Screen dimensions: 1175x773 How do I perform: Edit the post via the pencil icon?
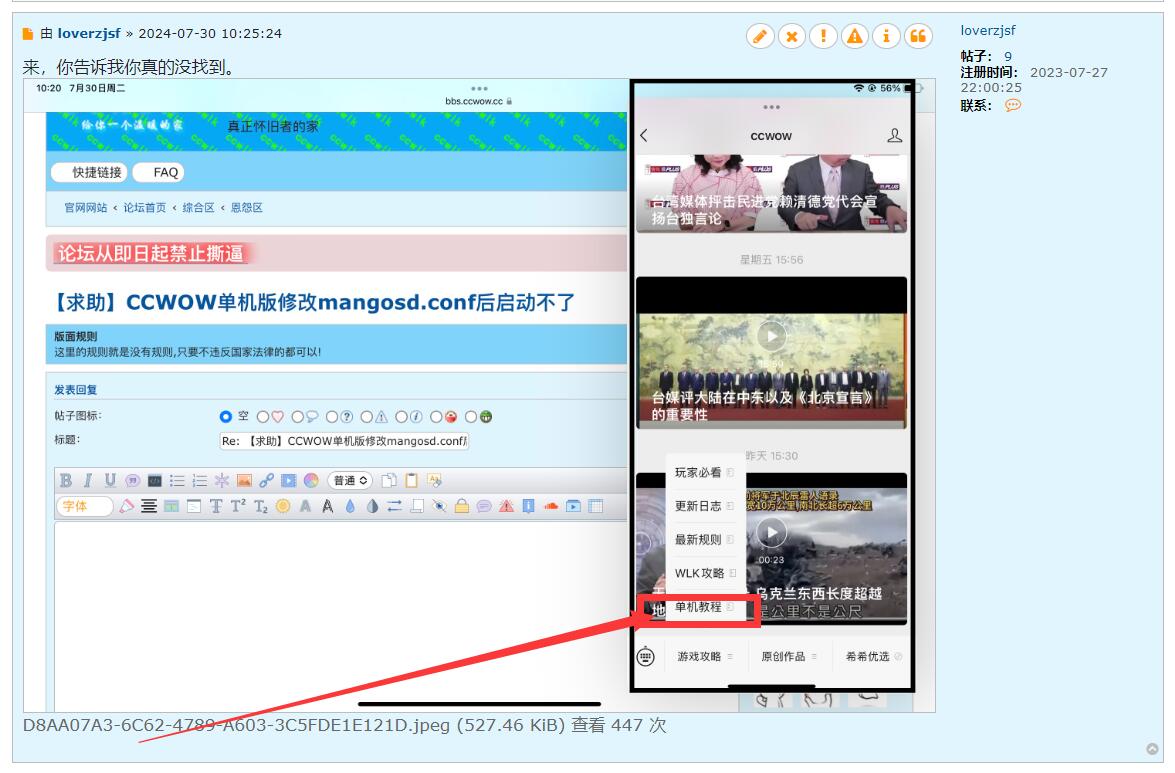pos(760,36)
